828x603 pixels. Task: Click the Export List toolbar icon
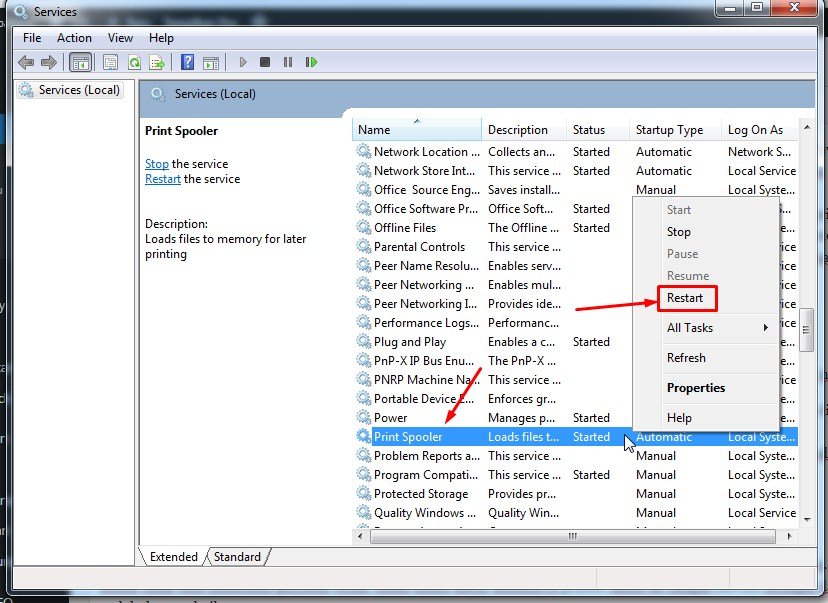click(x=157, y=62)
